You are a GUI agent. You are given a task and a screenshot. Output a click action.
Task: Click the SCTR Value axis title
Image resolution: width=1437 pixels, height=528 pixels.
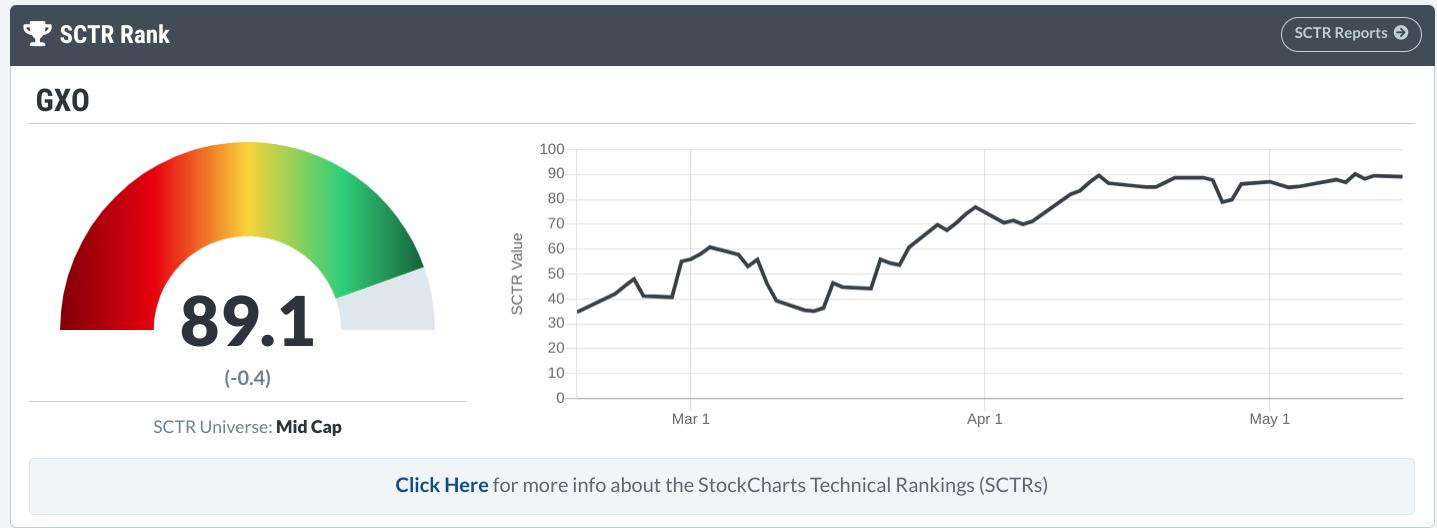517,273
